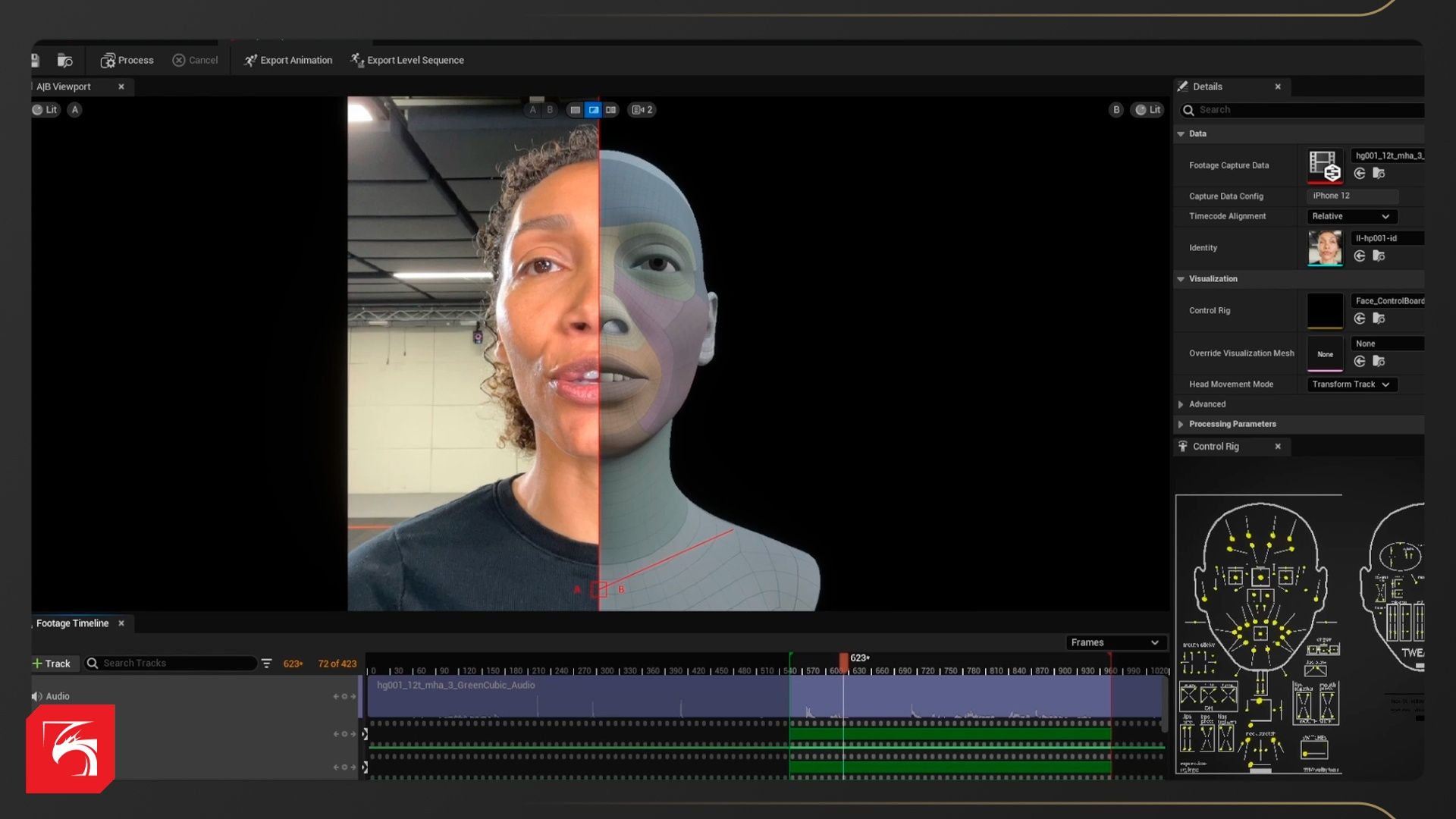Select the Control Rig panel tab

(x=1216, y=447)
